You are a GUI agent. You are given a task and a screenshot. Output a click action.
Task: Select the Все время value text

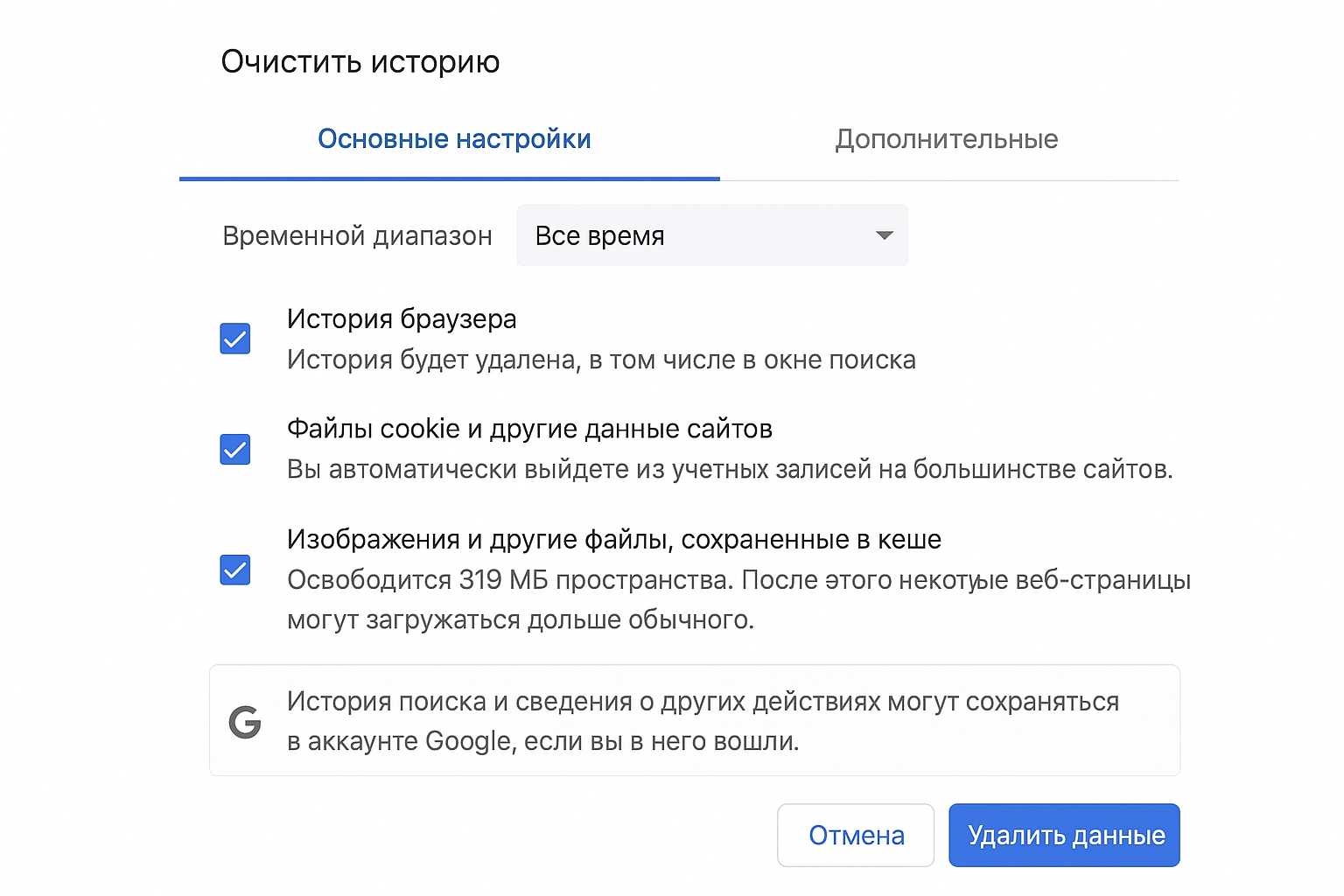click(x=598, y=235)
